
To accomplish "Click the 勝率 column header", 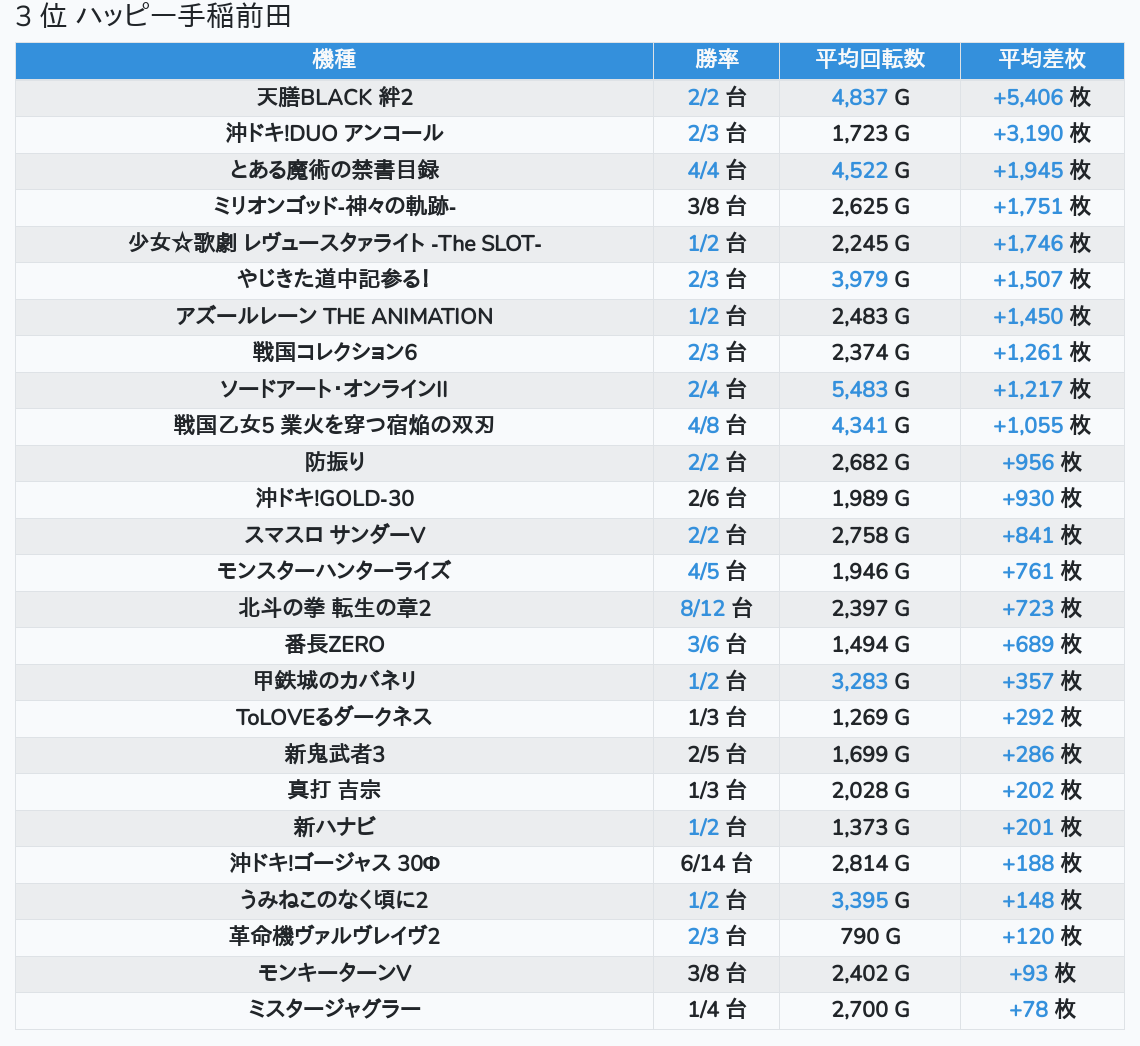I will pos(716,60).
